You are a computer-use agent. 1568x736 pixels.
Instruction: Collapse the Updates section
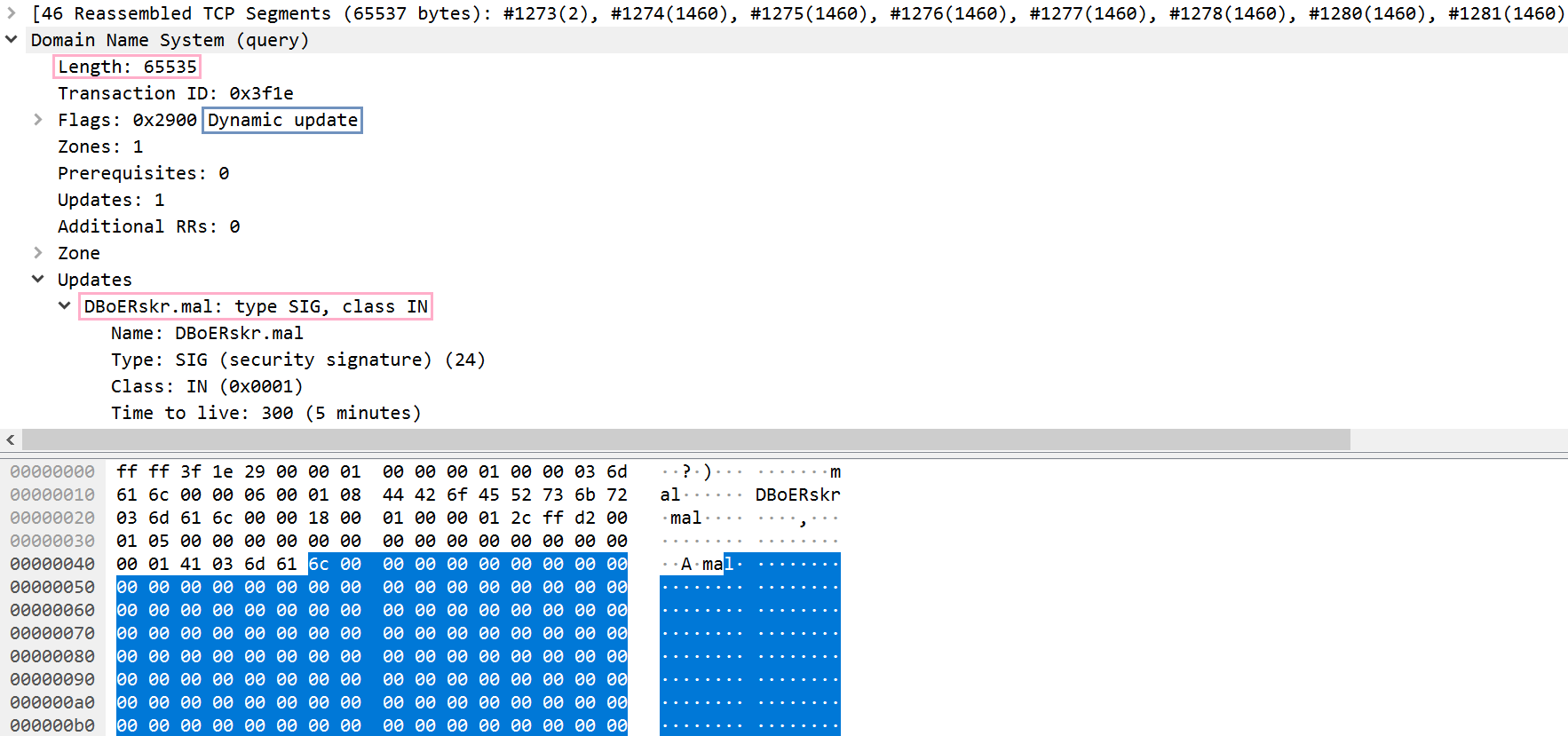pyautogui.click(x=38, y=280)
